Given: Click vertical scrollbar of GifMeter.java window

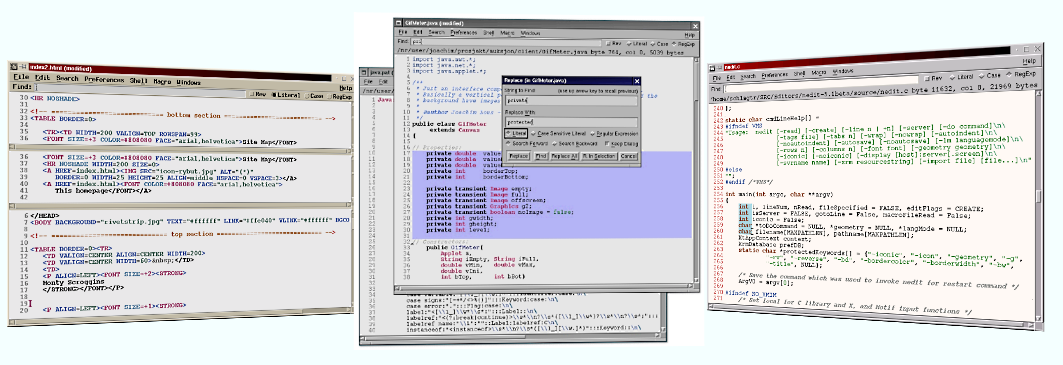Looking at the screenshot, I should tap(696, 170).
